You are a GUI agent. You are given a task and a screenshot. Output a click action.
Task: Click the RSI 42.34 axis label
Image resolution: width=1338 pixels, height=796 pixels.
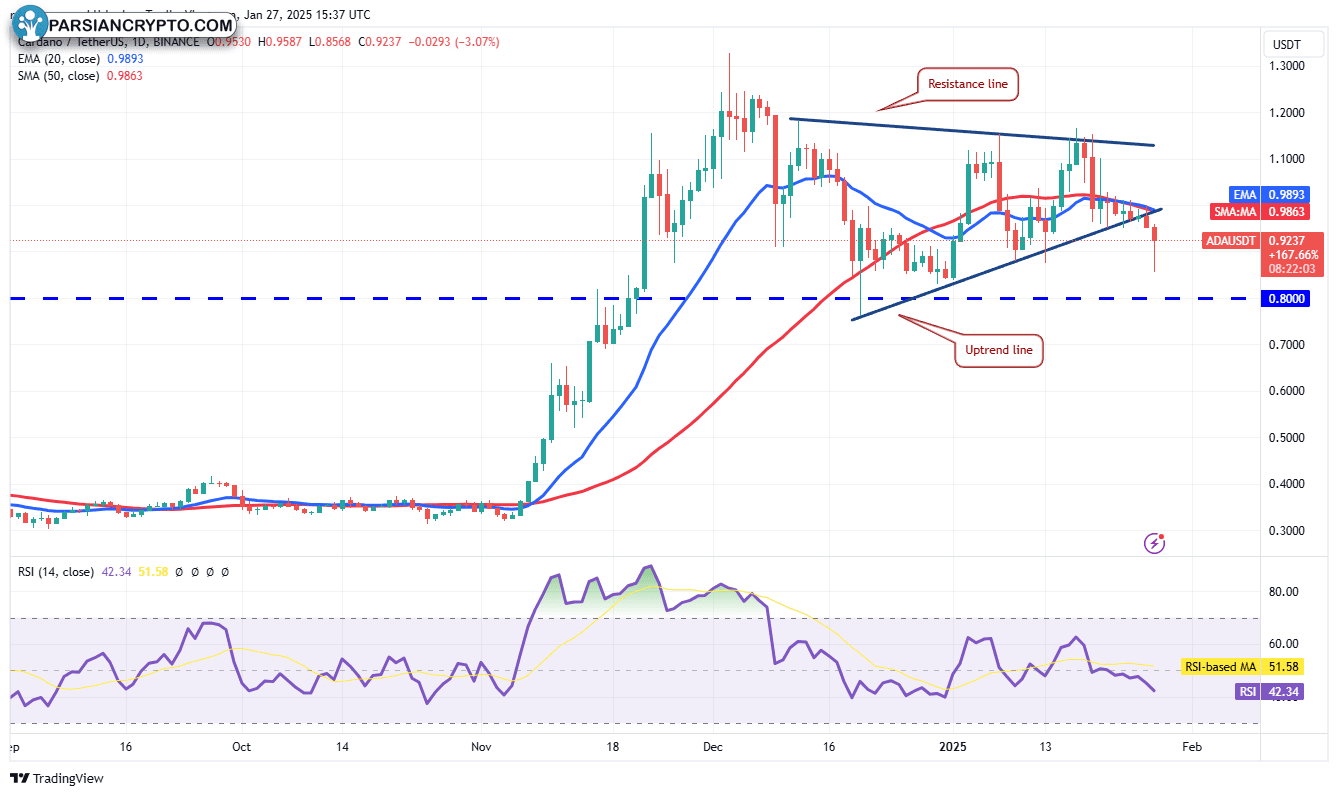1271,691
